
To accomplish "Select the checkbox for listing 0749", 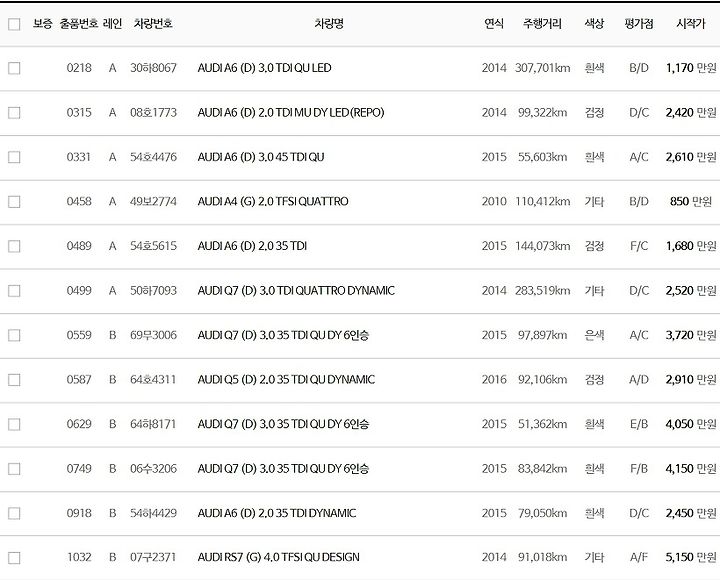I will tap(14, 469).
